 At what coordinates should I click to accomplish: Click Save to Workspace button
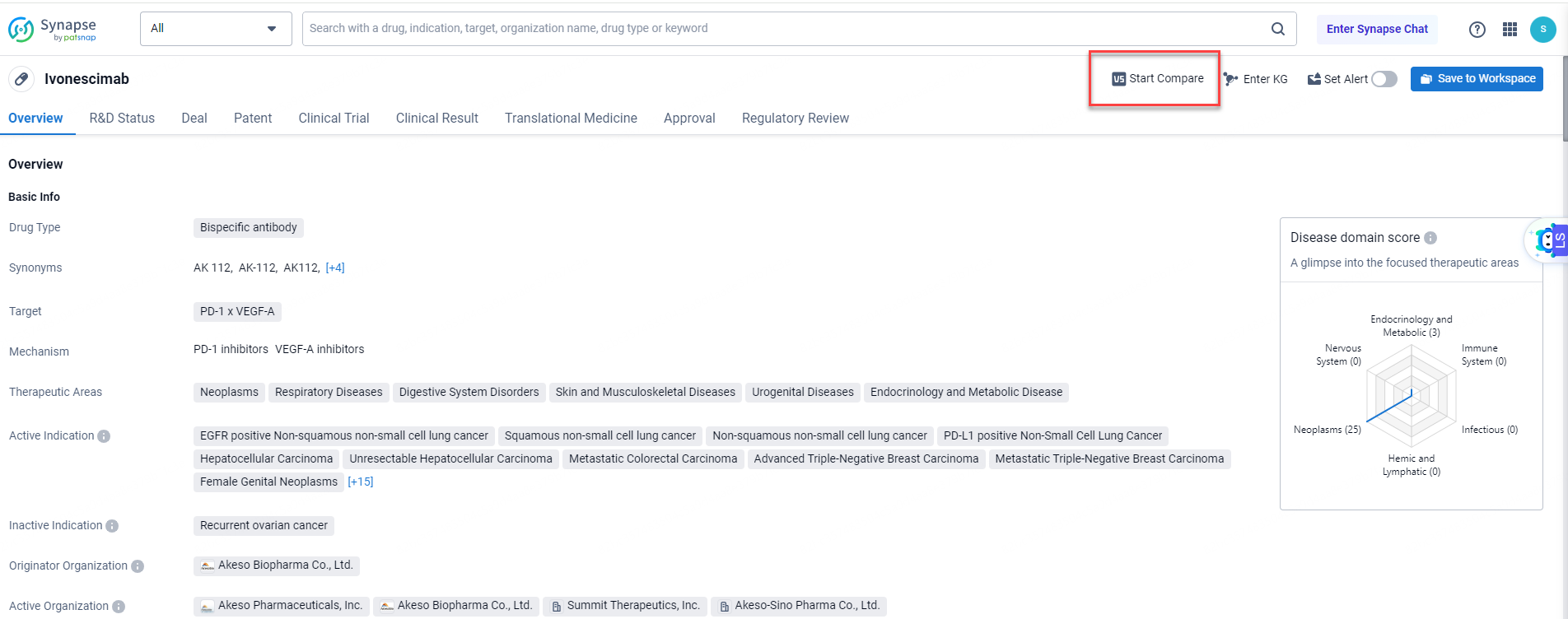(1477, 79)
